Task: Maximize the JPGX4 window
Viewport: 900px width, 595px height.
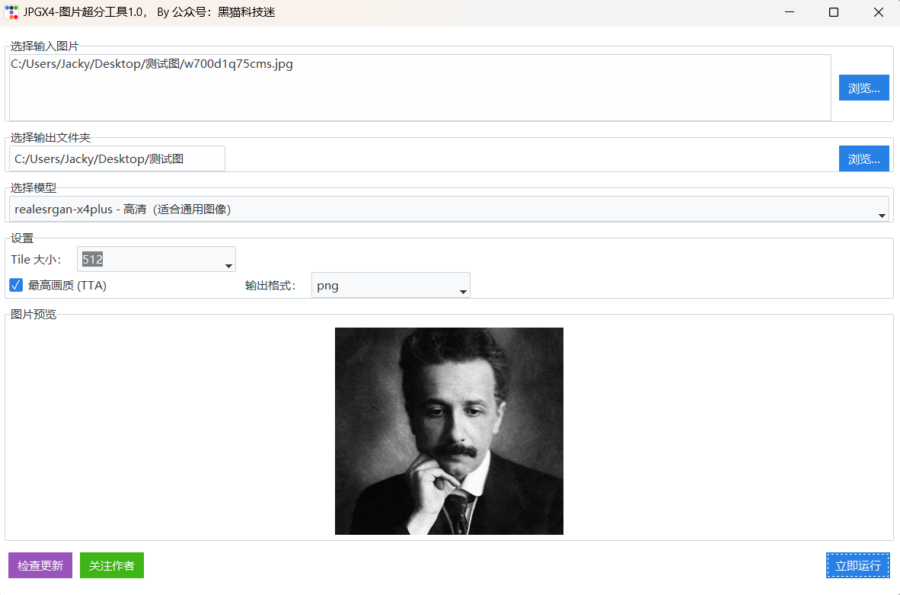Action: (833, 12)
